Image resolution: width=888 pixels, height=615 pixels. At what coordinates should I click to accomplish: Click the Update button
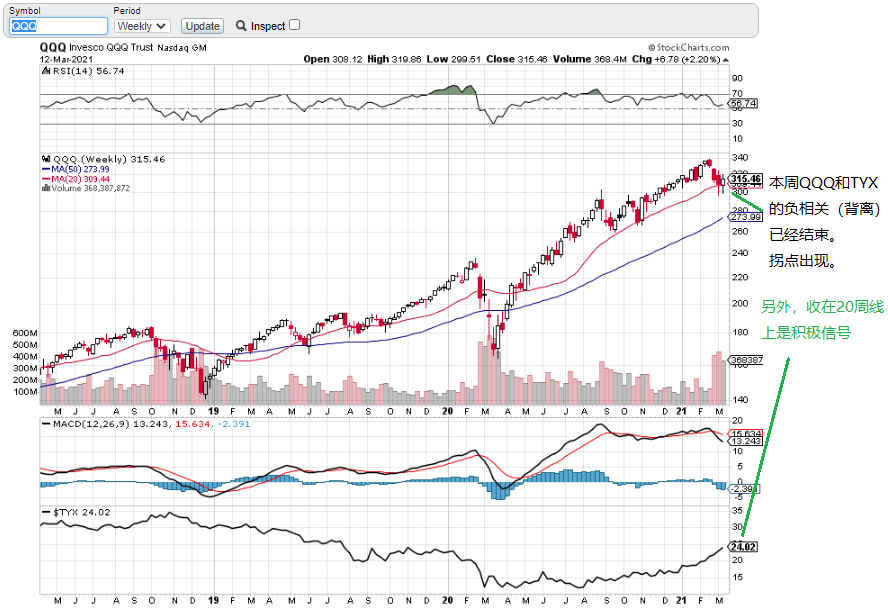click(x=202, y=26)
